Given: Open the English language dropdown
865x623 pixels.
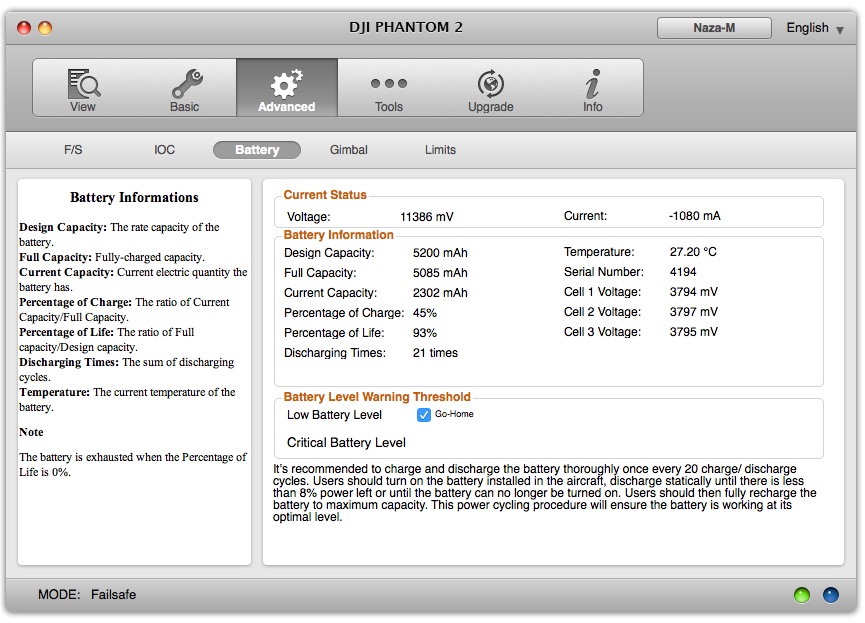Looking at the screenshot, I should 815,28.
